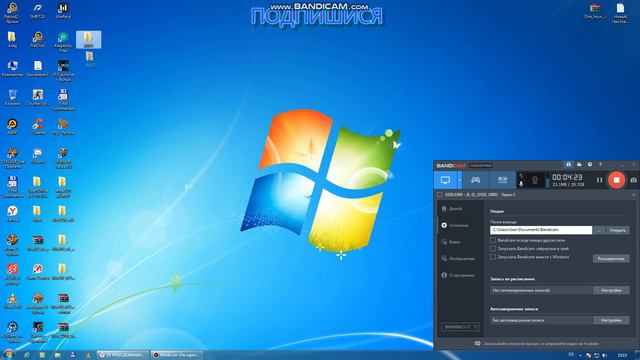Select the CCleaner desktop shortcut
This screenshot has height=360, width=640.
click(38, 127)
